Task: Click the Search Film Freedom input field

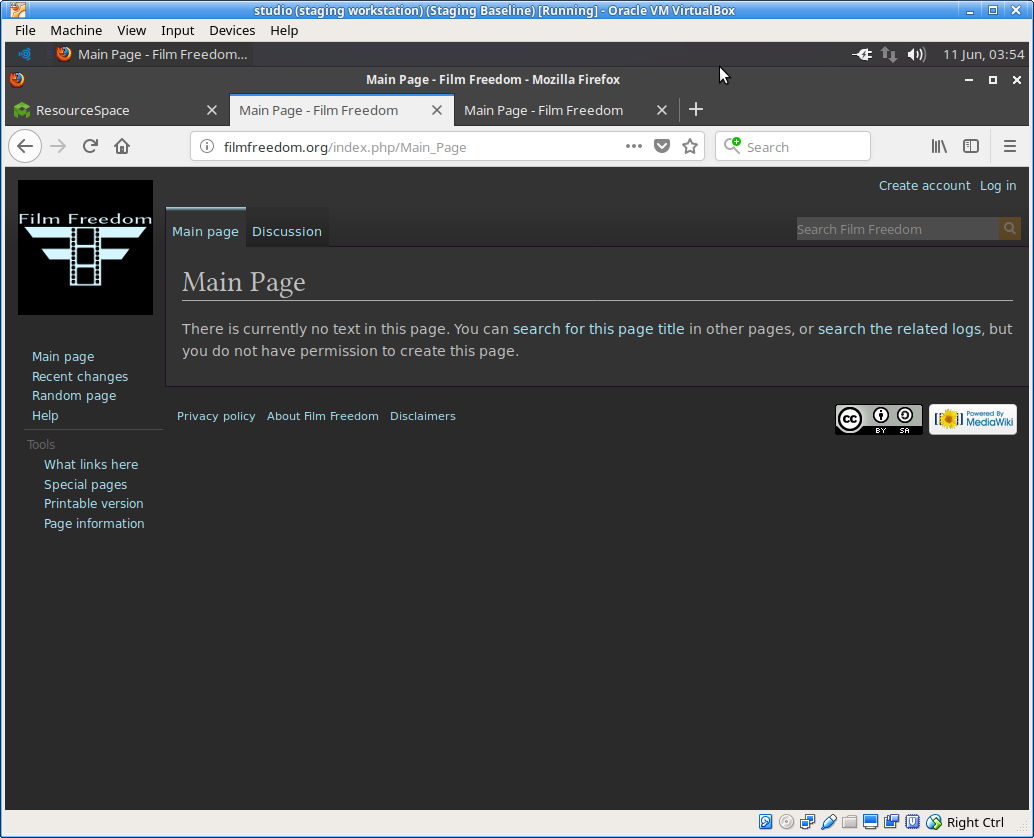Action: (896, 229)
